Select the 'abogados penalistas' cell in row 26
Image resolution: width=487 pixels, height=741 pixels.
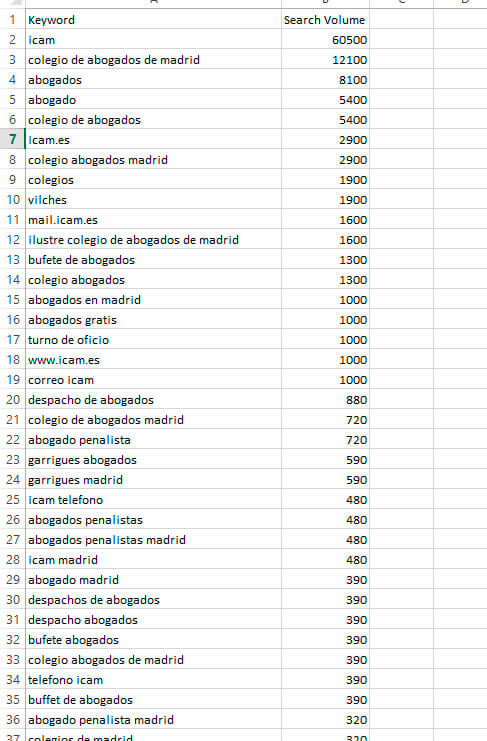(x=153, y=520)
